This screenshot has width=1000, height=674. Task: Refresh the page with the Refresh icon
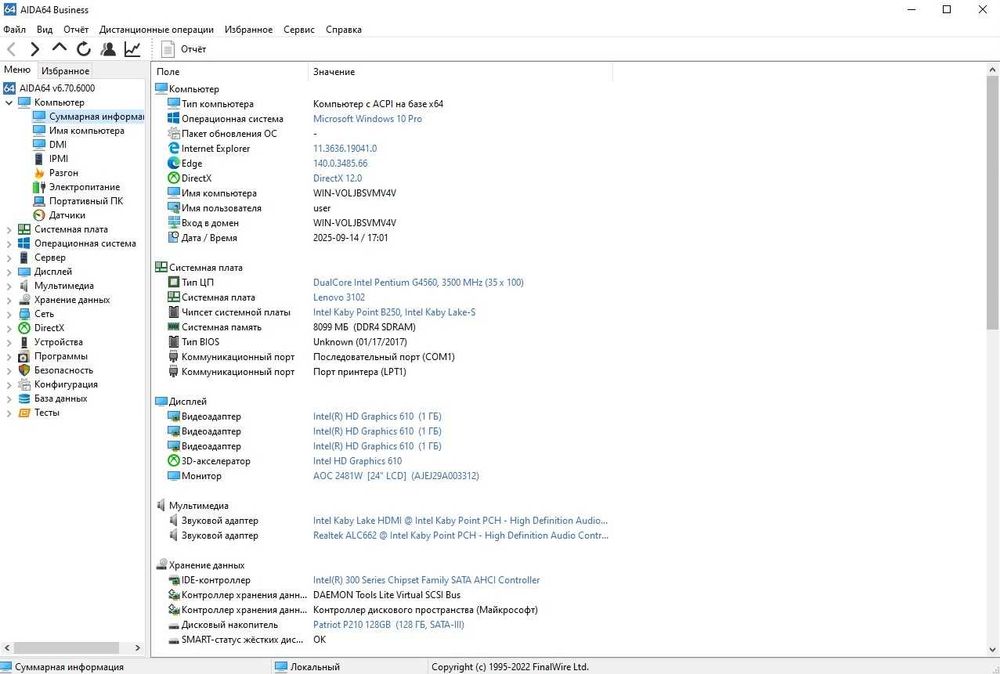click(x=84, y=49)
